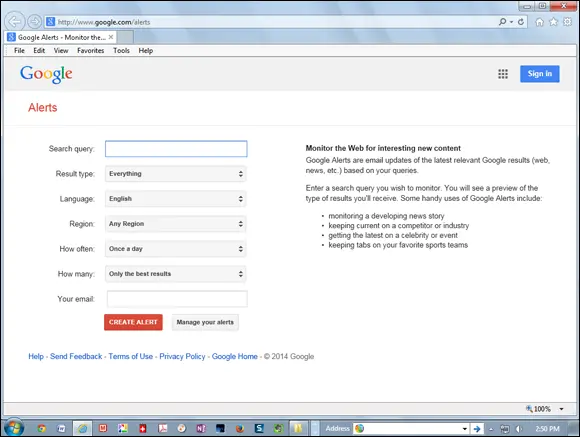Viewport: 580px width, 437px height.
Task: Expand the How often dropdown
Action: point(176,249)
